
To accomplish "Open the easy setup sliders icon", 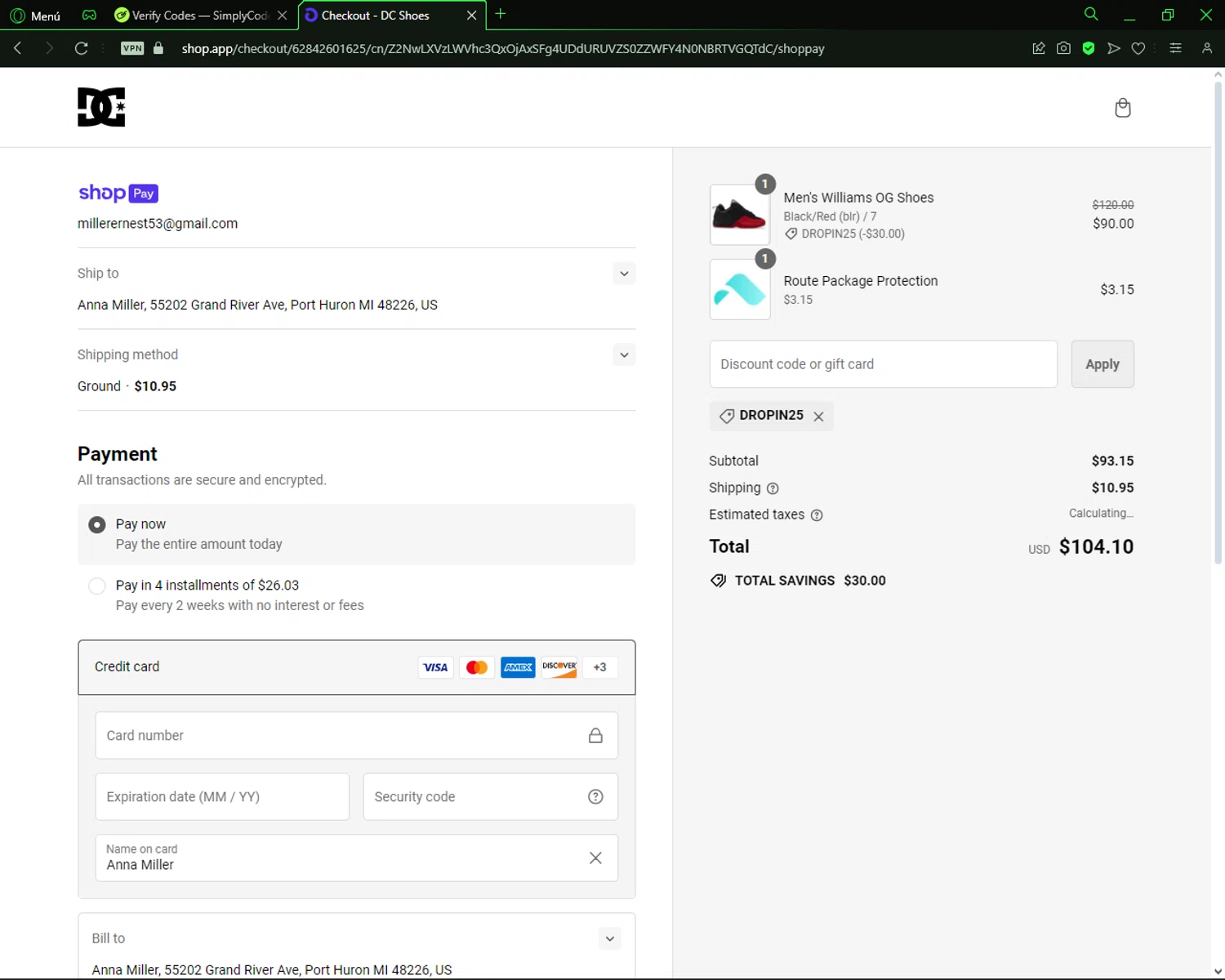I will [x=1176, y=48].
